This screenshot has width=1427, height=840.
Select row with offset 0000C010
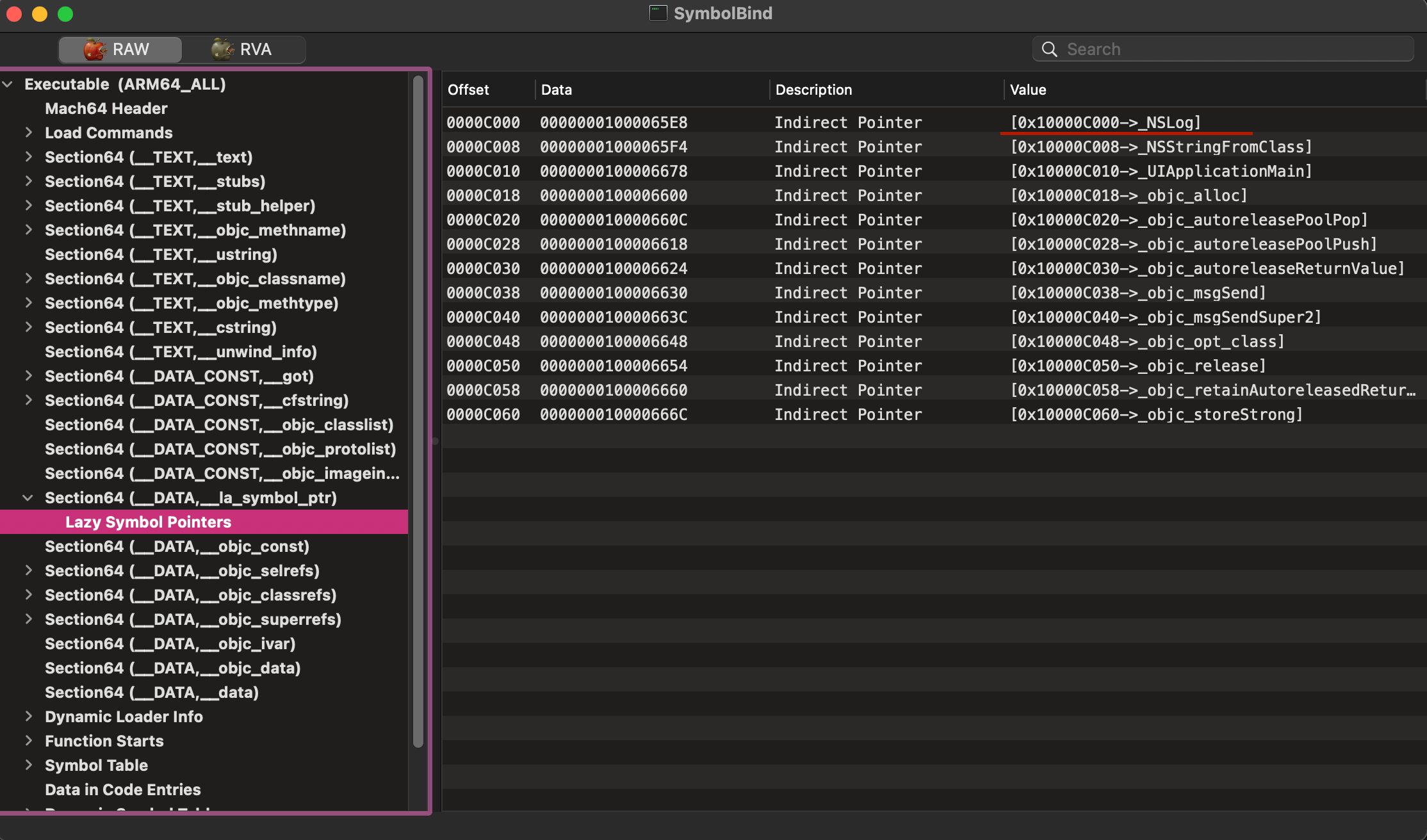934,171
